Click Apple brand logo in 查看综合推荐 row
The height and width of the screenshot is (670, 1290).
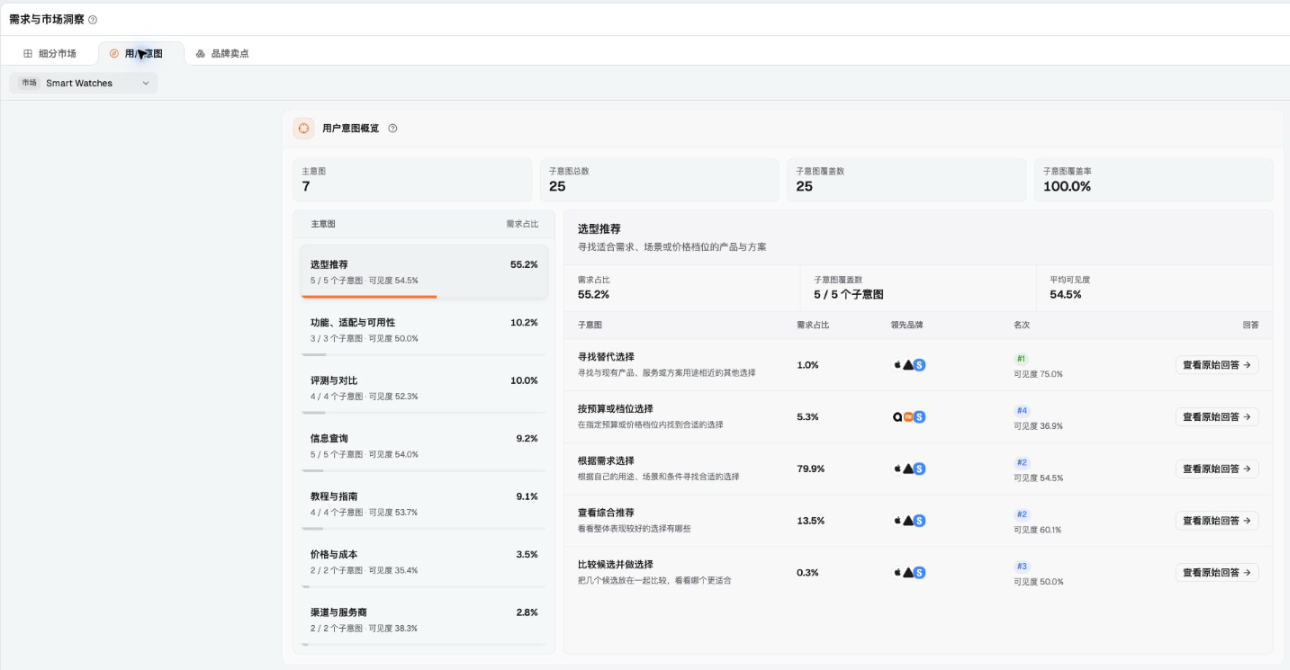click(898, 521)
